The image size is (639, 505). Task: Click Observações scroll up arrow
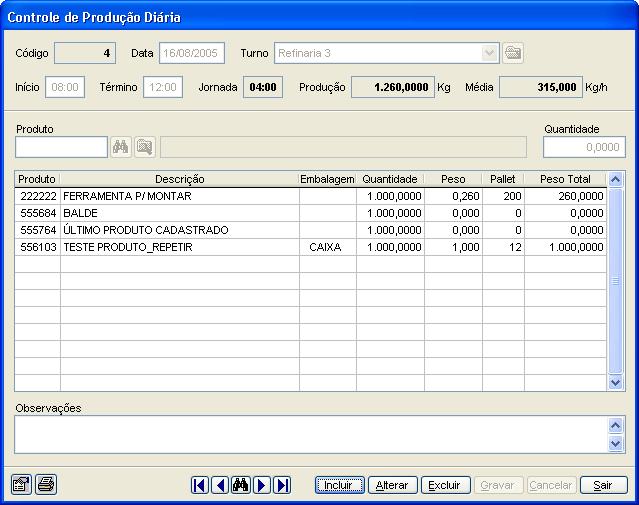[x=615, y=426]
